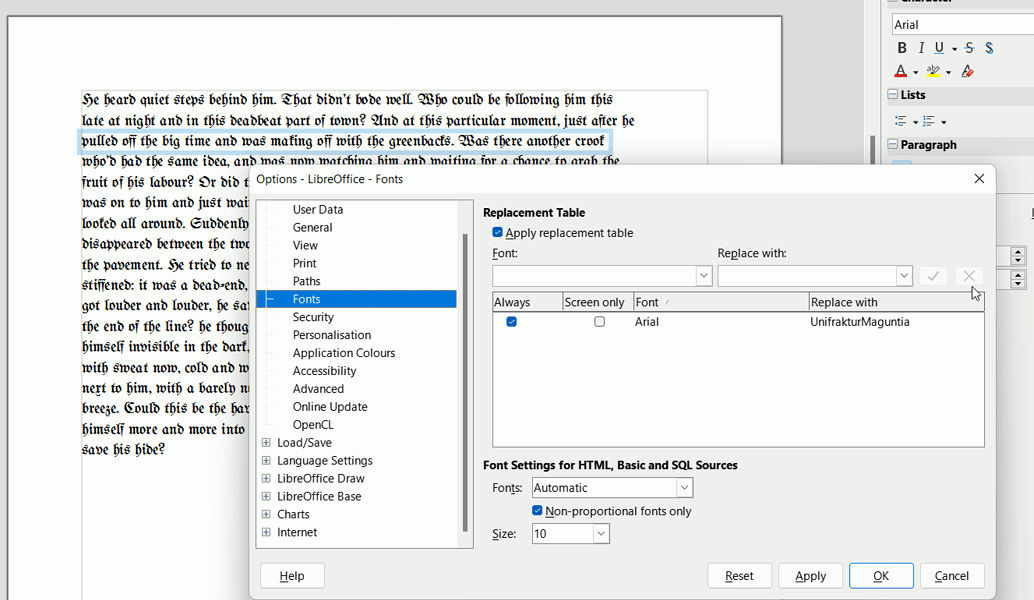Select the Arial cell in the replacement table
1034x600 pixels.
(647, 322)
